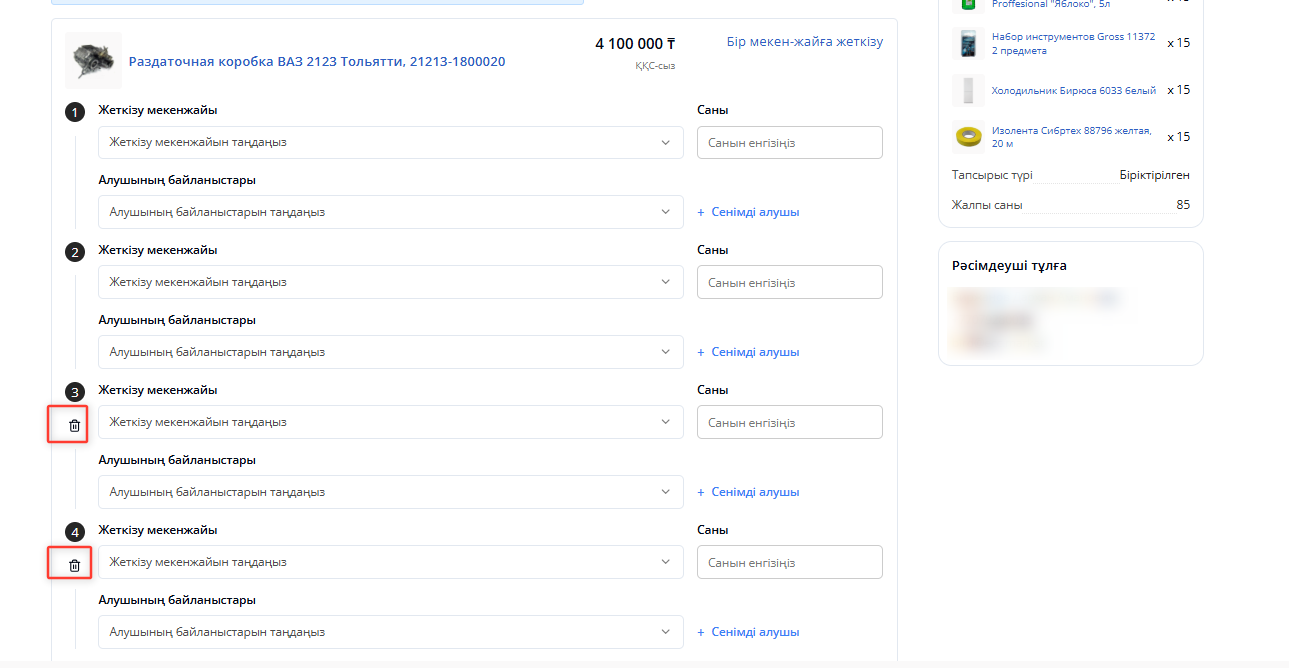Click the transfer case product thumbnail
Image resolution: width=1289 pixels, height=668 pixels.
click(x=93, y=60)
